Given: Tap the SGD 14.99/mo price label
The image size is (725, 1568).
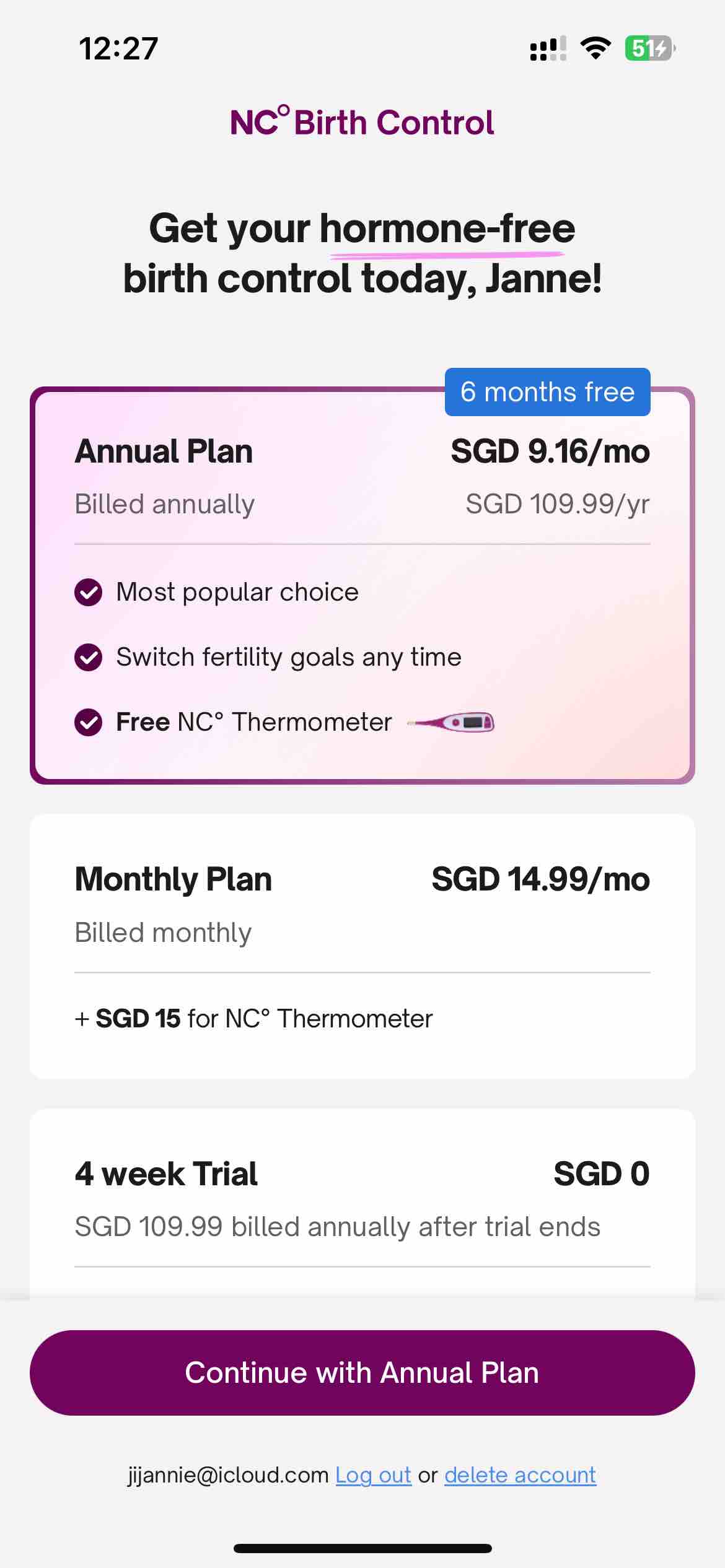Looking at the screenshot, I should (540, 879).
